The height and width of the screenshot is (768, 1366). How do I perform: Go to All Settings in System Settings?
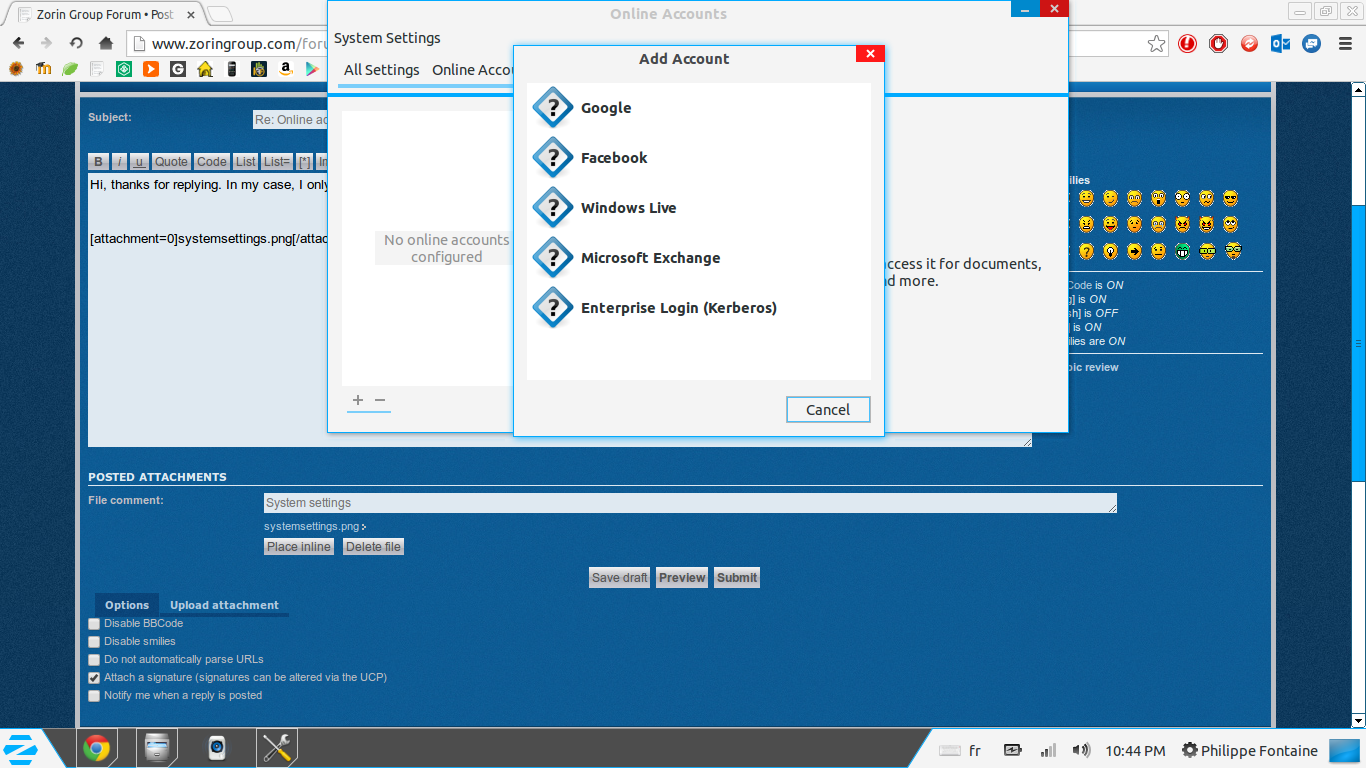[381, 70]
